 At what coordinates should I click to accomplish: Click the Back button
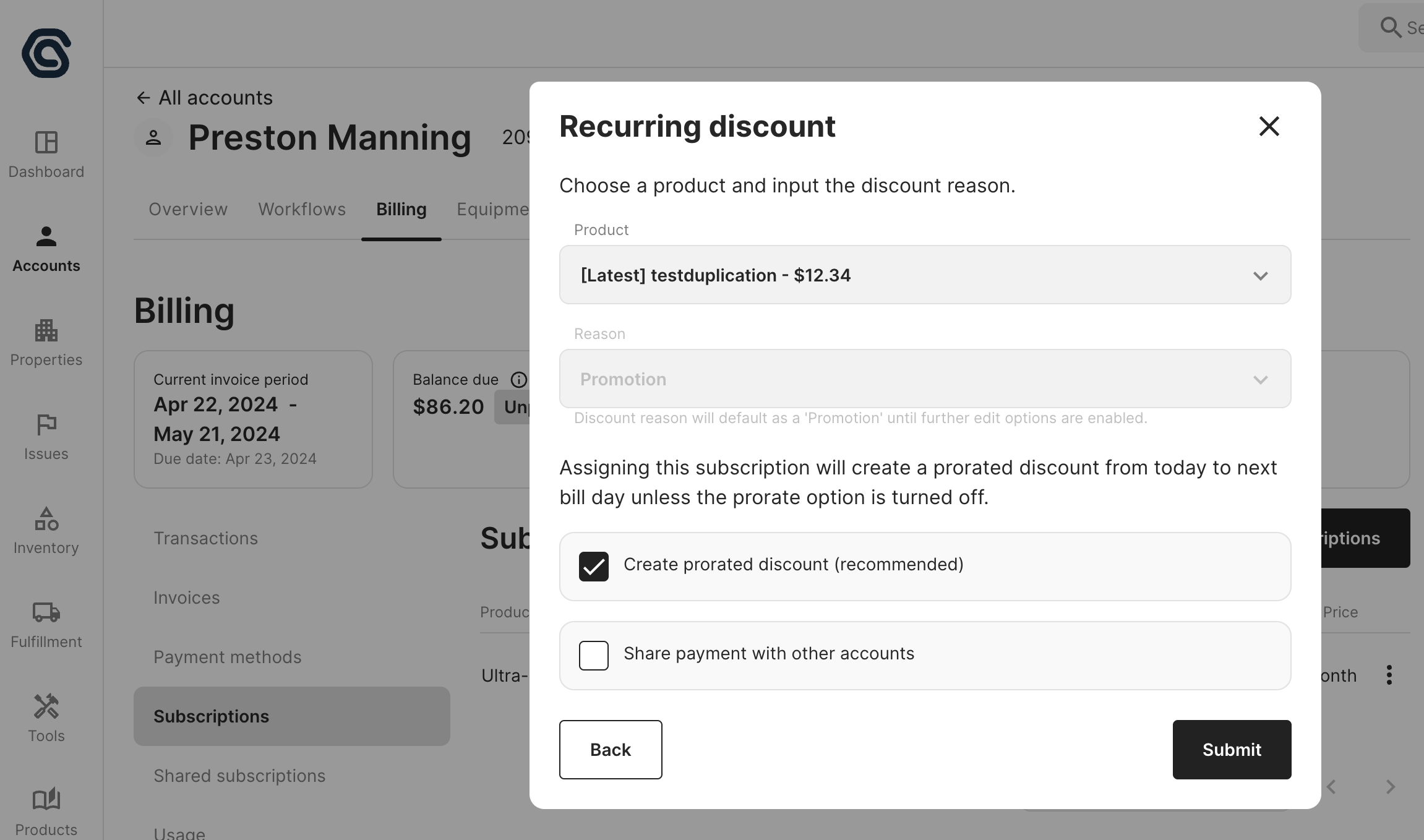click(611, 750)
